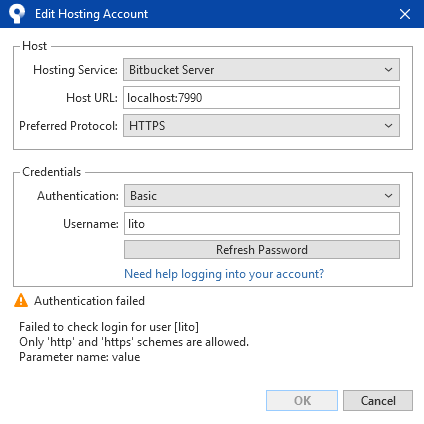Focus the Username input field
Viewport: 424px width, 424px height.
tap(262, 224)
